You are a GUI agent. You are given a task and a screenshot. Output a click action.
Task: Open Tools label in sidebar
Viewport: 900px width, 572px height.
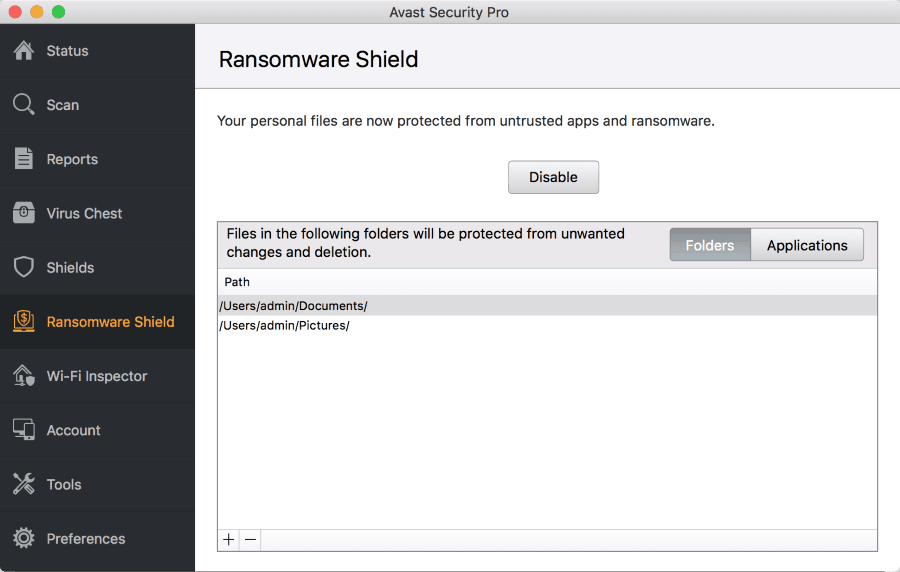pos(64,485)
